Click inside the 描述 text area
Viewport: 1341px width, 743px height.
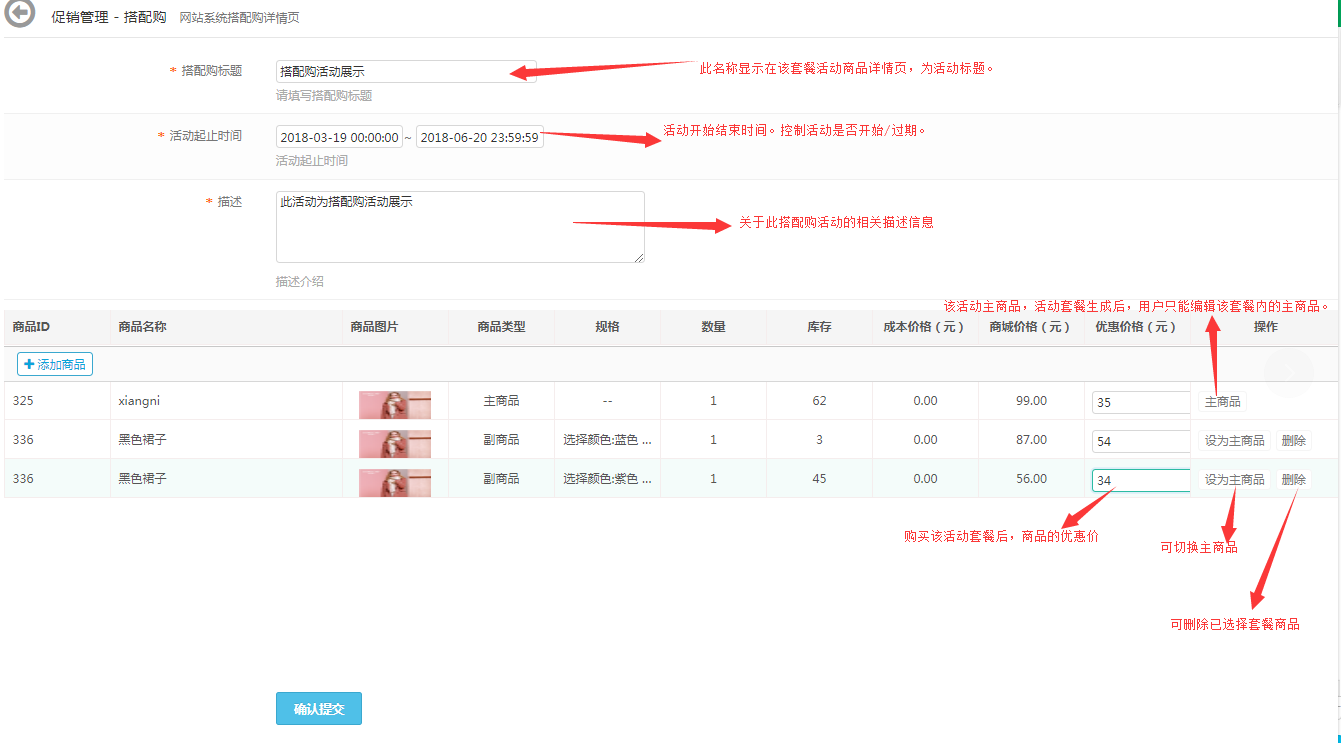click(460, 227)
